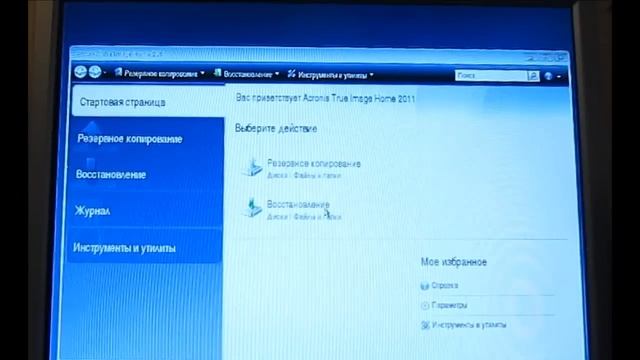Open Параметры in Мое избранное
This screenshot has height=360, width=640.
449,305
